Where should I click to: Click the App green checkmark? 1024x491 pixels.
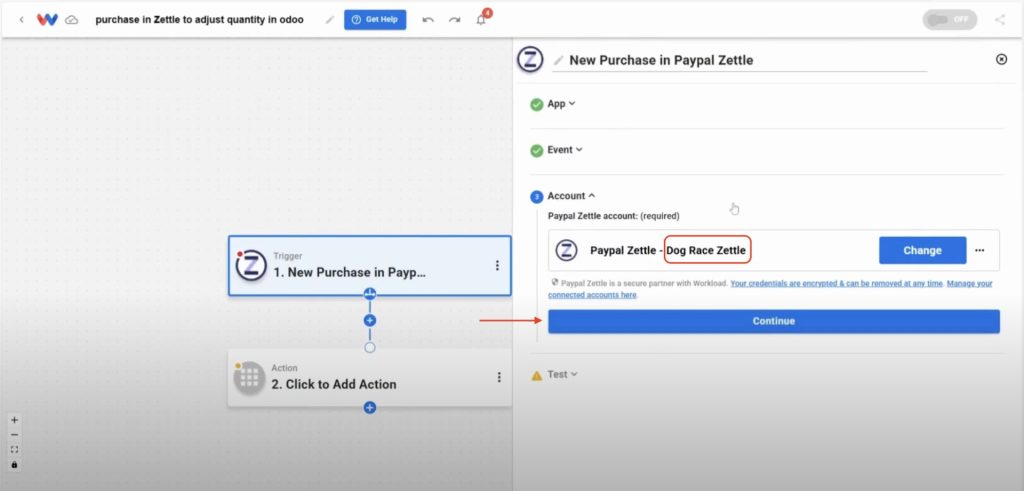point(537,104)
